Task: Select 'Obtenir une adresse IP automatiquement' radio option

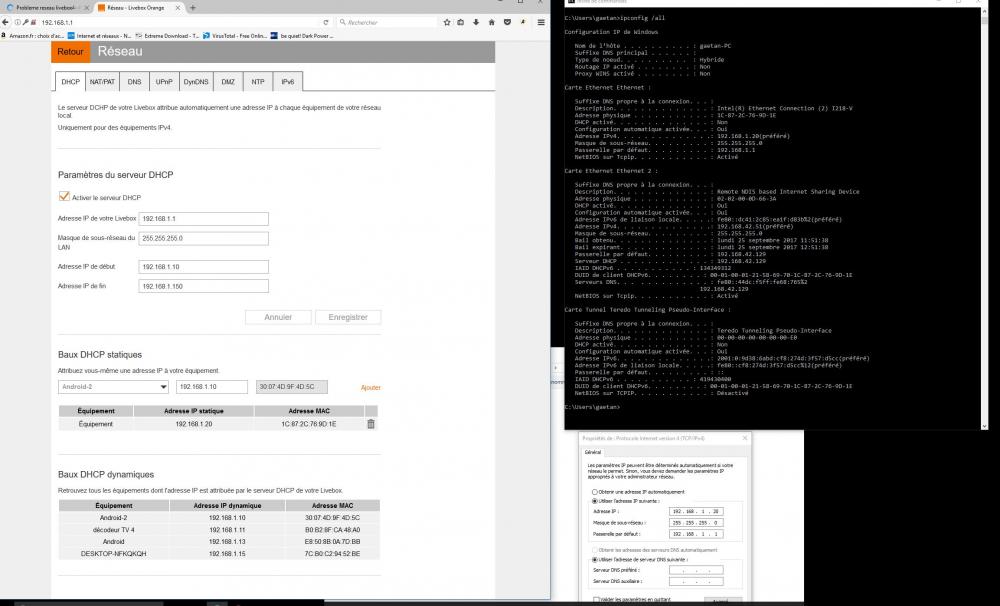Action: (595, 492)
